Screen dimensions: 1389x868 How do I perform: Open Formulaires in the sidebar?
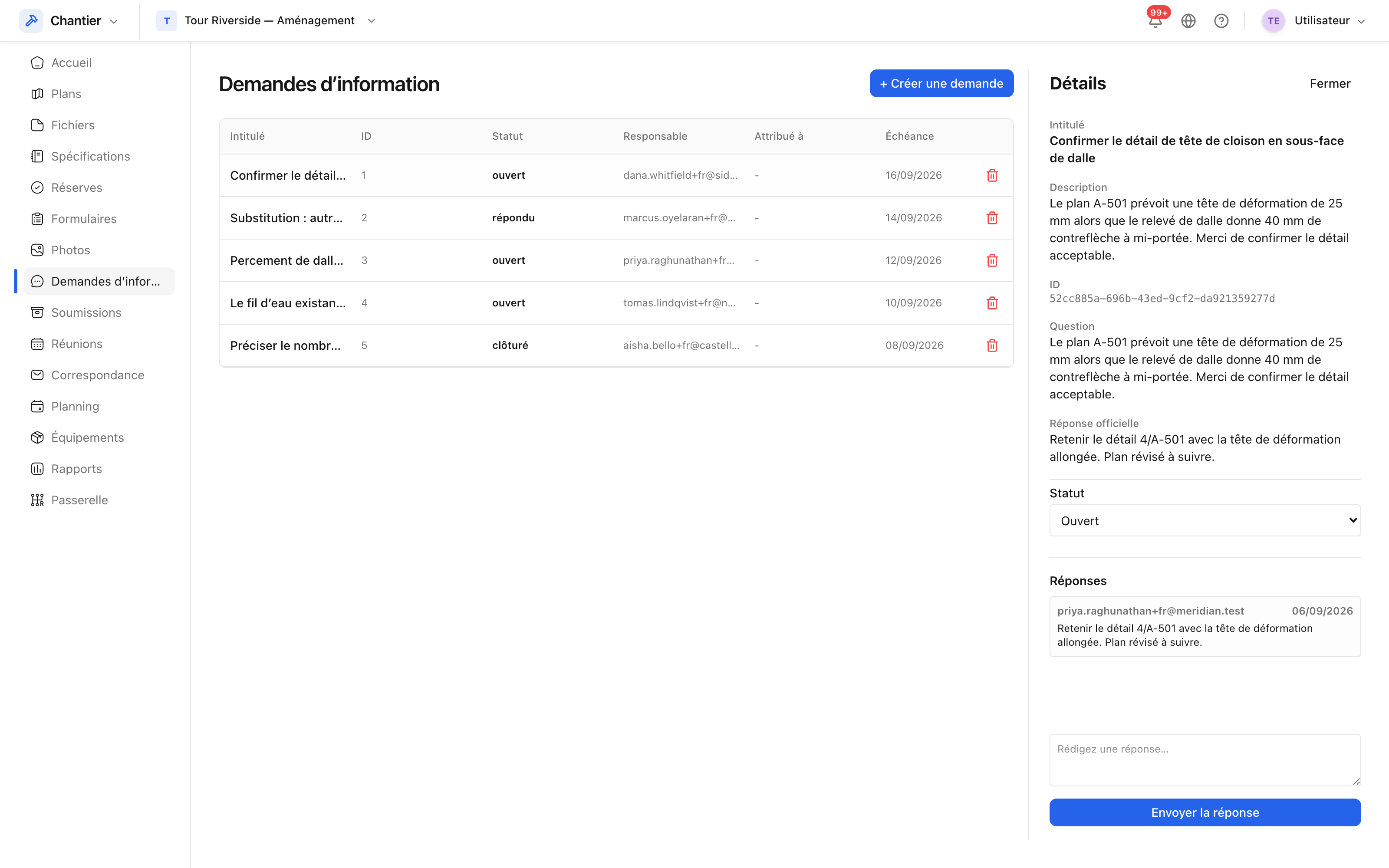coord(99,219)
